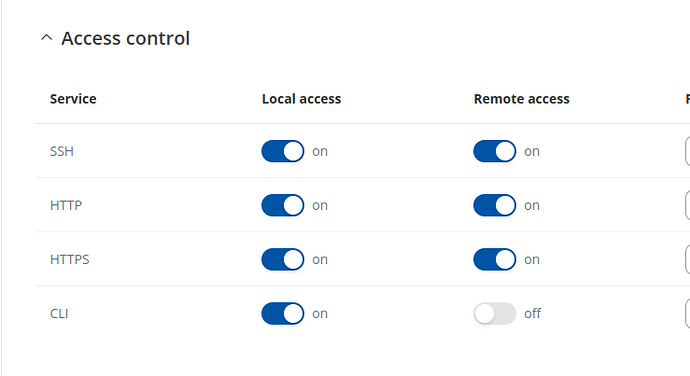
Task: Turn off HTTP remote access toggle
Action: click(x=495, y=205)
